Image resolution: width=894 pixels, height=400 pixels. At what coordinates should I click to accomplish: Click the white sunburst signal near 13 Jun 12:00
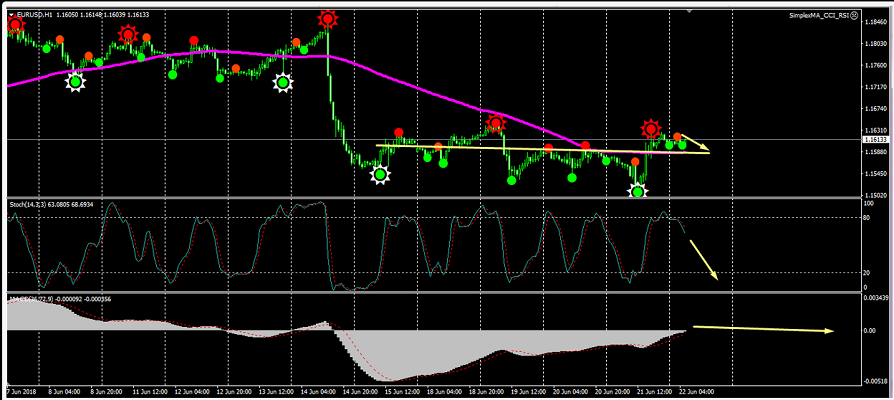tap(283, 83)
